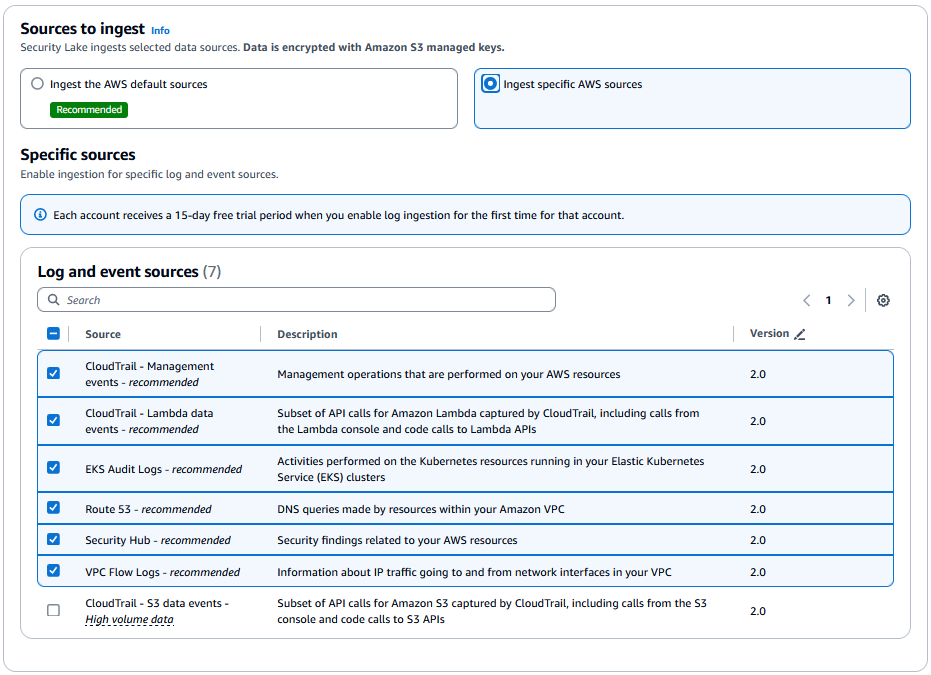Enable the CloudTrail S3 data events source
Viewport: 931px width, 675px height.
tap(53, 609)
